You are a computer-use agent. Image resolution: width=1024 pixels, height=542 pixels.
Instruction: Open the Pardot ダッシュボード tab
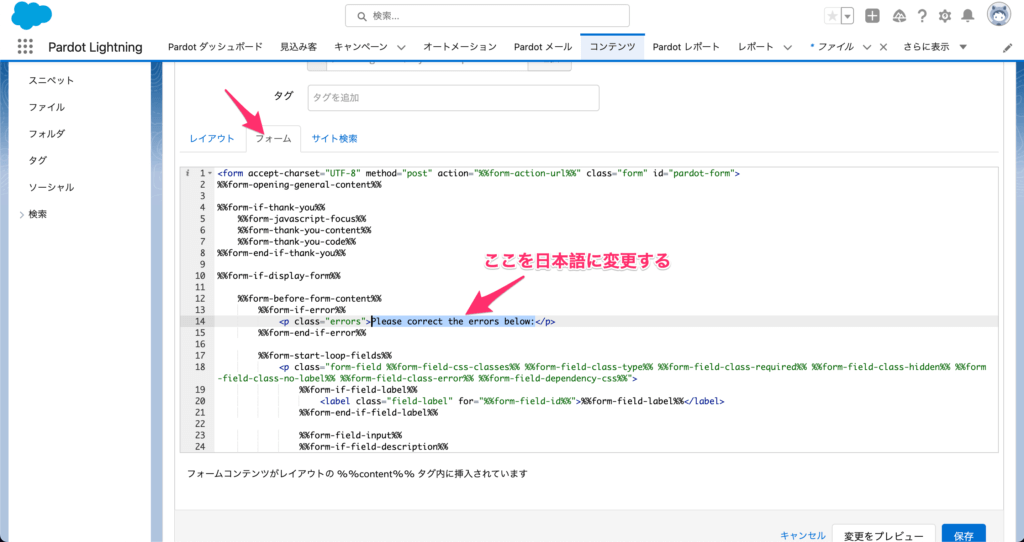215,46
